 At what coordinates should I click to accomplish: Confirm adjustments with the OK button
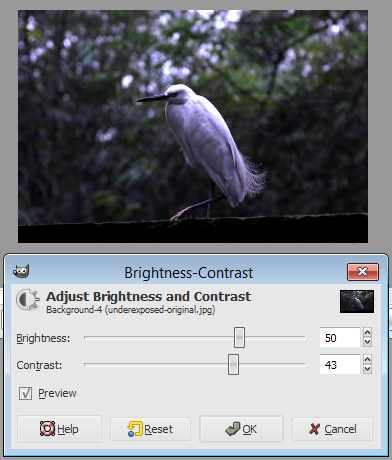[x=241, y=429]
